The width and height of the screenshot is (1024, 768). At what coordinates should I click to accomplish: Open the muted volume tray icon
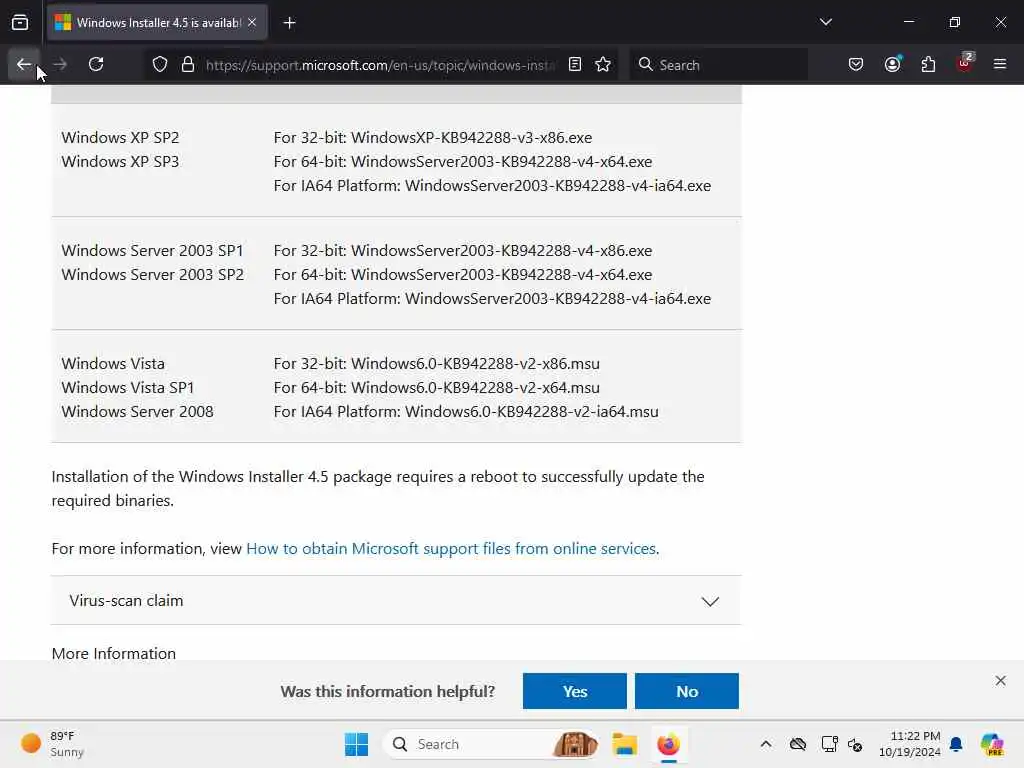856,744
